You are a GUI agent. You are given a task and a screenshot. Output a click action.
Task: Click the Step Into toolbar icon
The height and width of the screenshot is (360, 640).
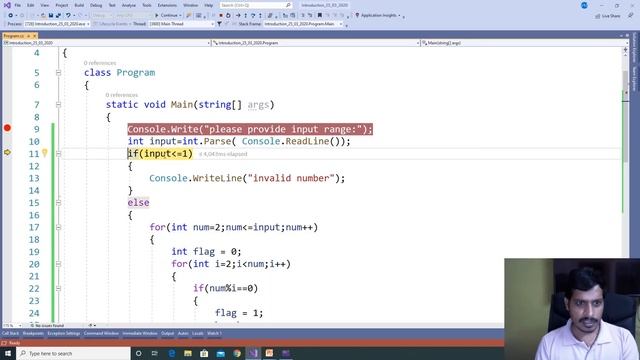tap(245, 15)
